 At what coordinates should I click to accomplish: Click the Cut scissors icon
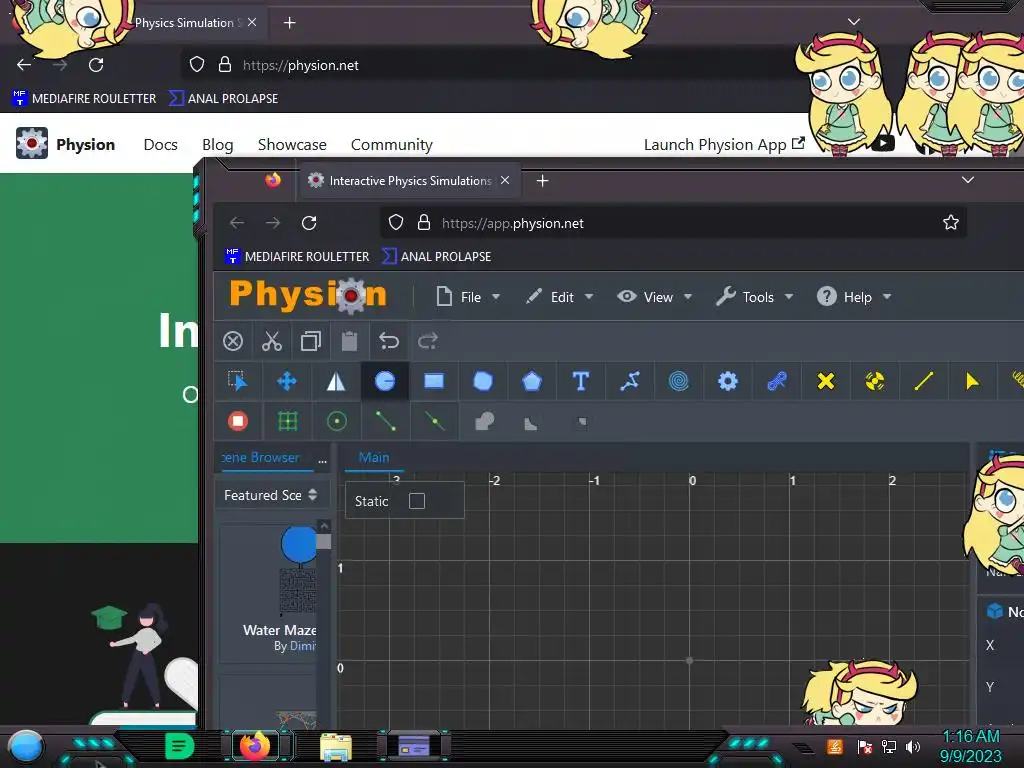point(272,341)
